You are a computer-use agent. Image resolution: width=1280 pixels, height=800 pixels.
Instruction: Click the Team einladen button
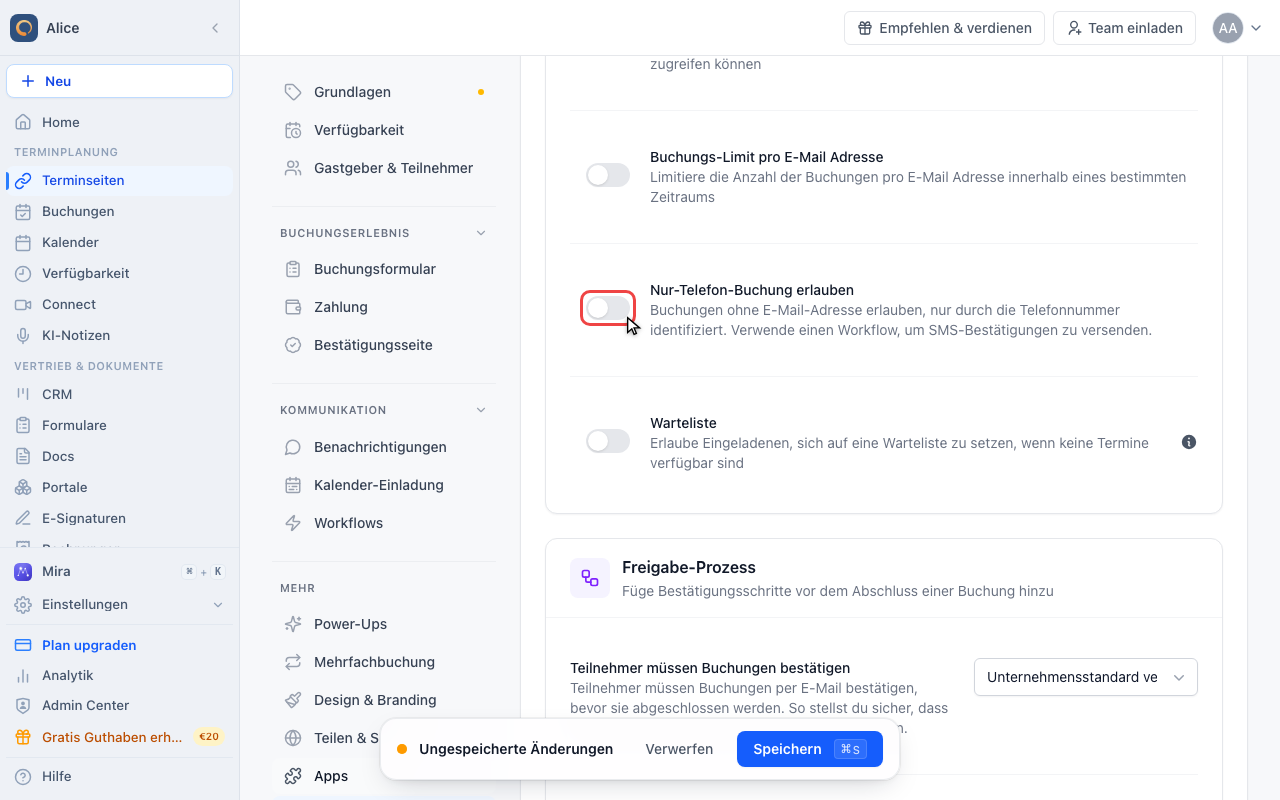click(x=1125, y=28)
